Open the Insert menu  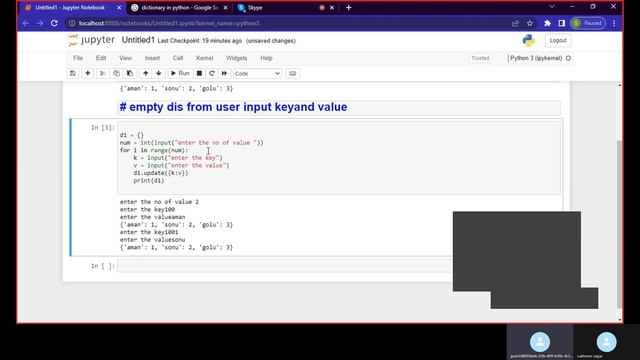click(152, 58)
